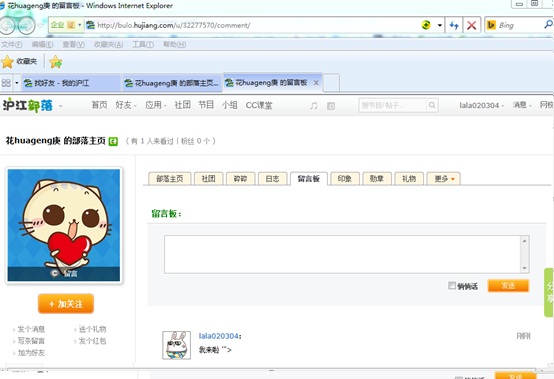Select the 社团 profile tab
The width and height of the screenshot is (554, 379).
click(x=208, y=179)
